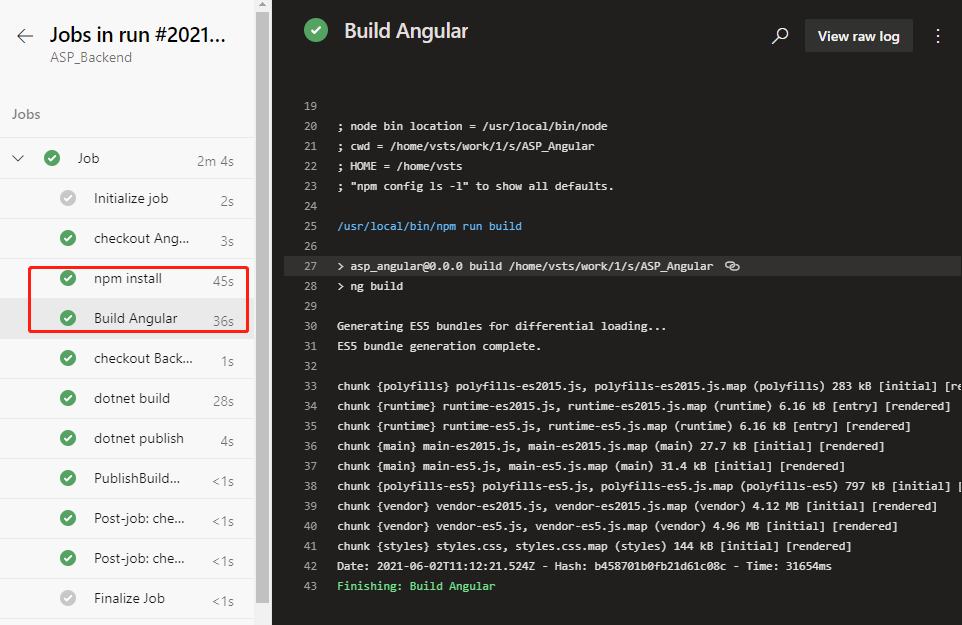Click green success icon beside Build Angular header

pos(316,31)
